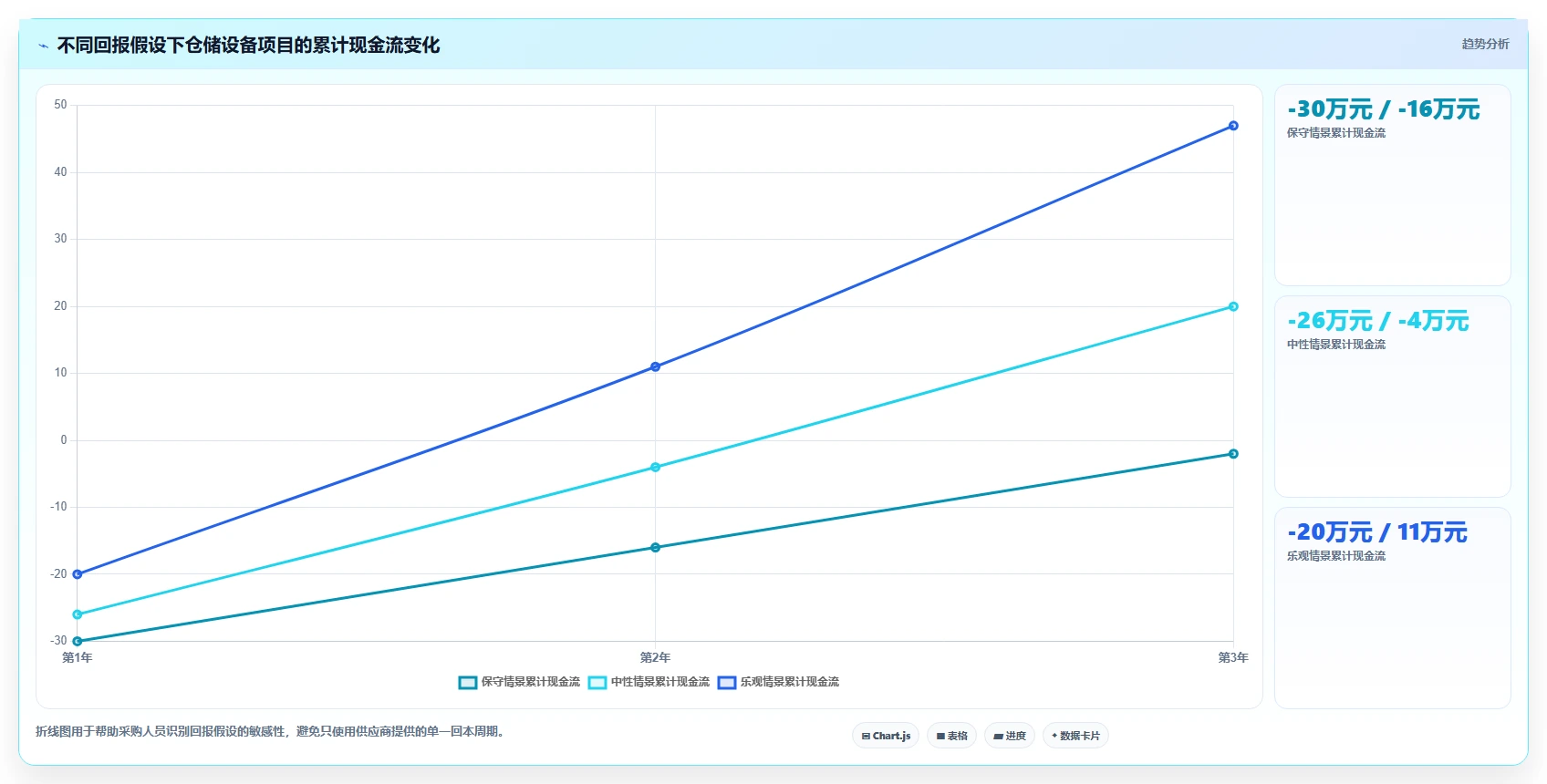Select the 进度 tag
Screen dimensions: 1547x784
[1010, 736]
